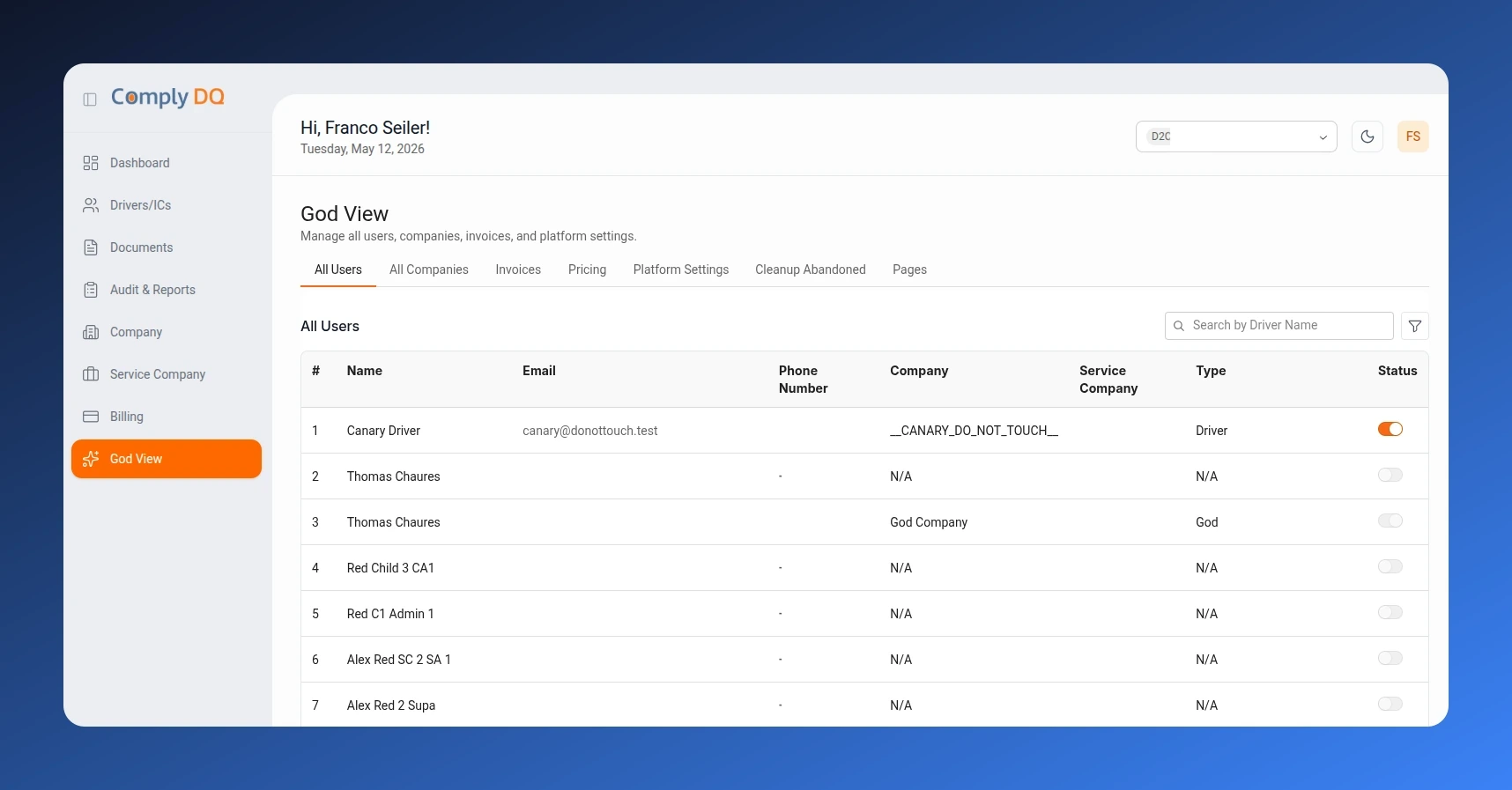Click the Alex Red SC 2 SA 1 name
1512x790 pixels.
tap(399, 660)
